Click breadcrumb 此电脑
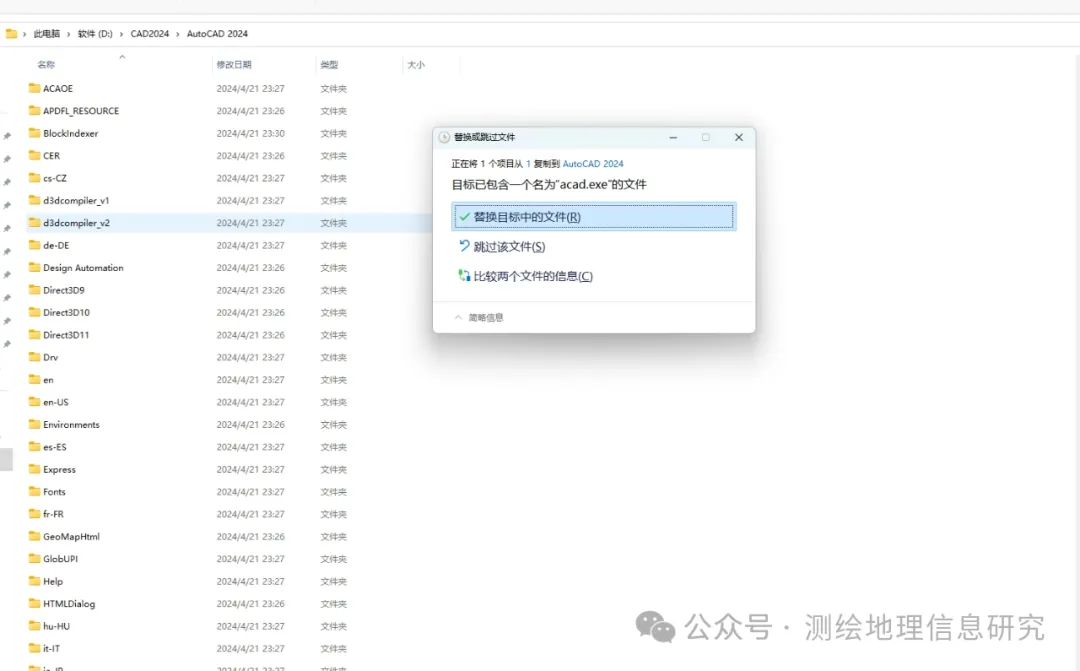Image resolution: width=1080 pixels, height=671 pixels. pos(47,34)
